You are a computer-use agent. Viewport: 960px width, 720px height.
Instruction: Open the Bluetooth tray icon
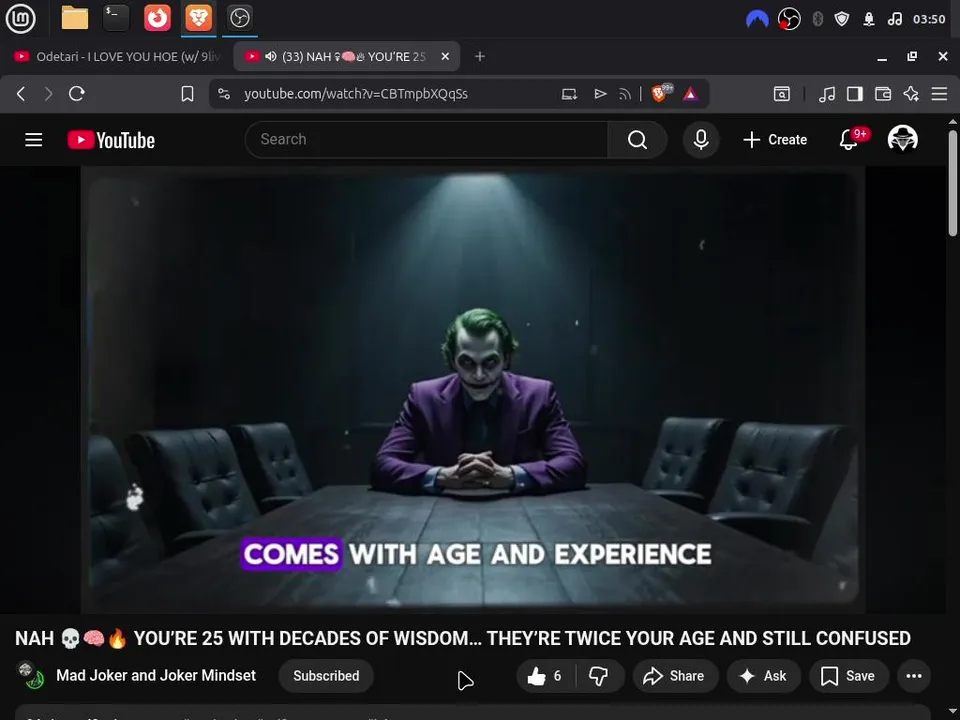tap(817, 19)
